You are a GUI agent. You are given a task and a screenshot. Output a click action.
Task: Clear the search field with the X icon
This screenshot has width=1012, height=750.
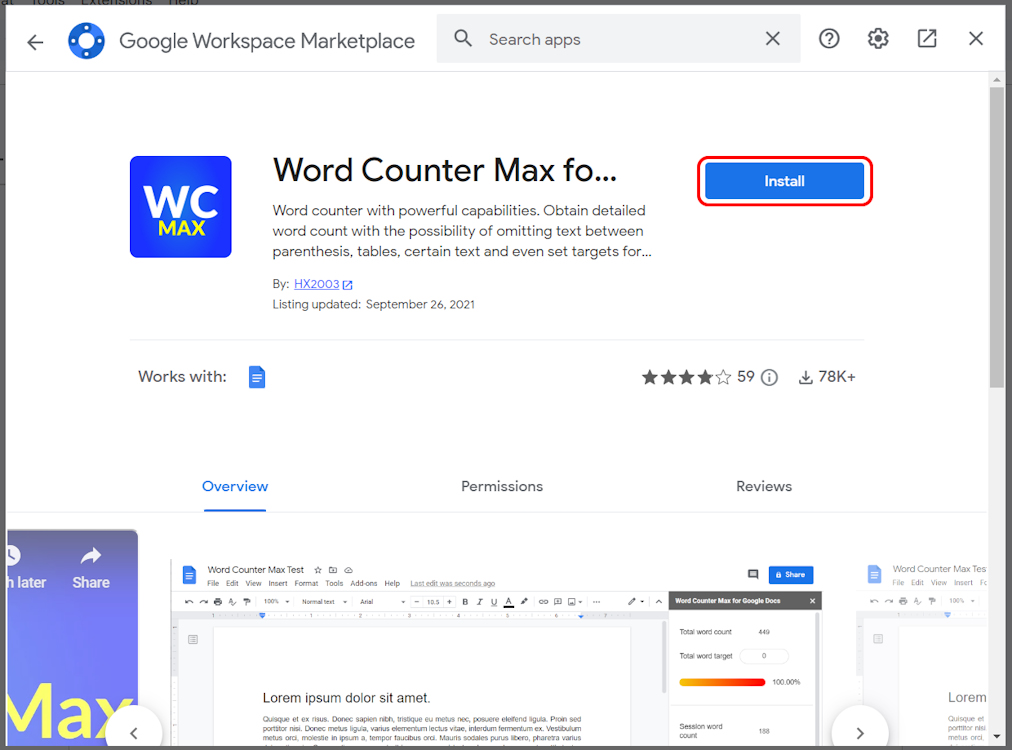pyautogui.click(x=772, y=38)
